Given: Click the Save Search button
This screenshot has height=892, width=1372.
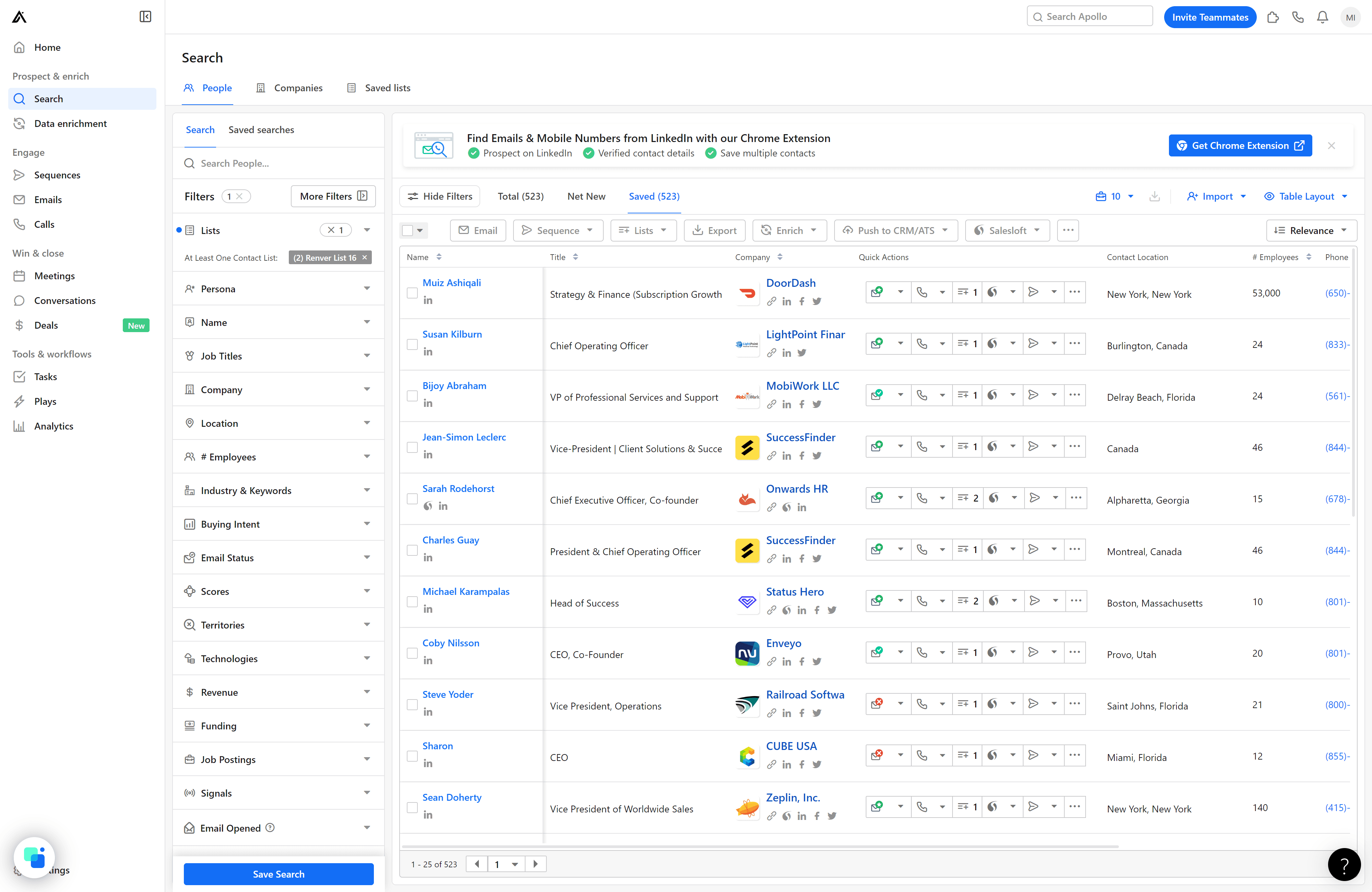Looking at the screenshot, I should 279,875.
